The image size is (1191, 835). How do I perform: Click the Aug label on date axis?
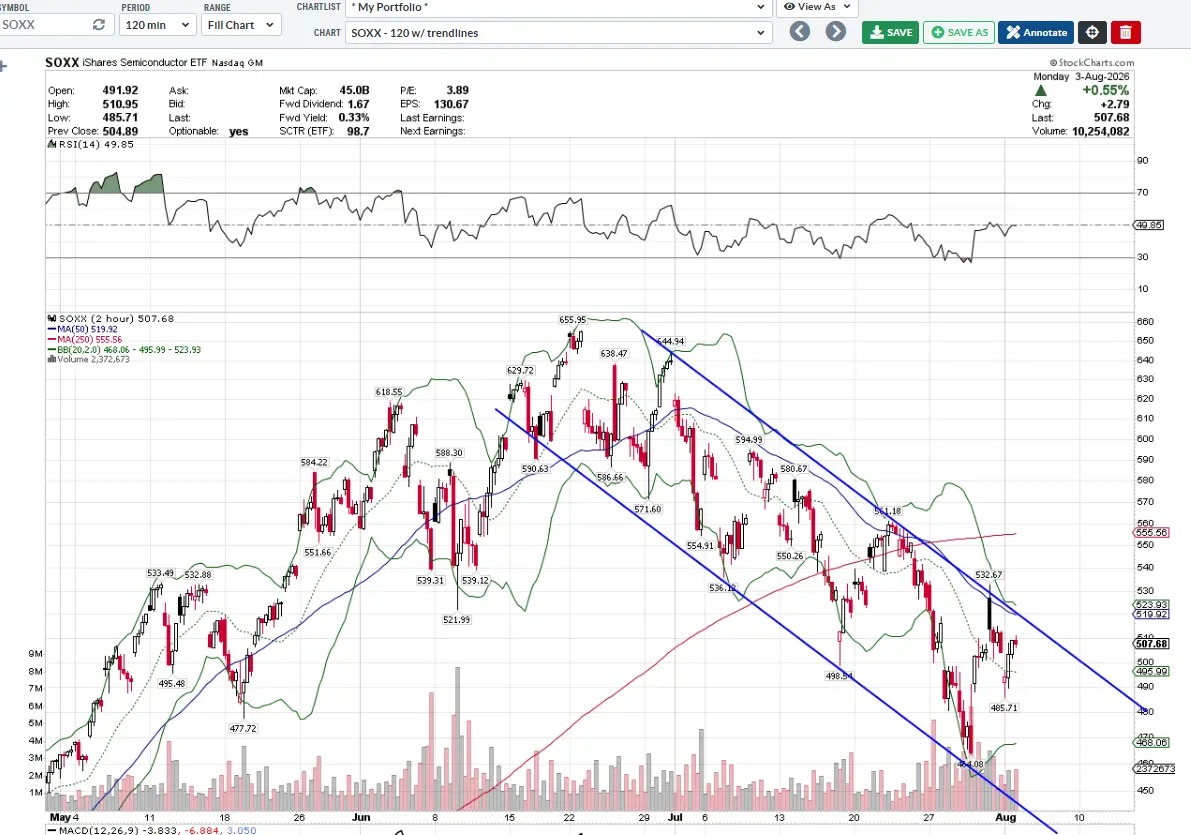click(x=1006, y=818)
